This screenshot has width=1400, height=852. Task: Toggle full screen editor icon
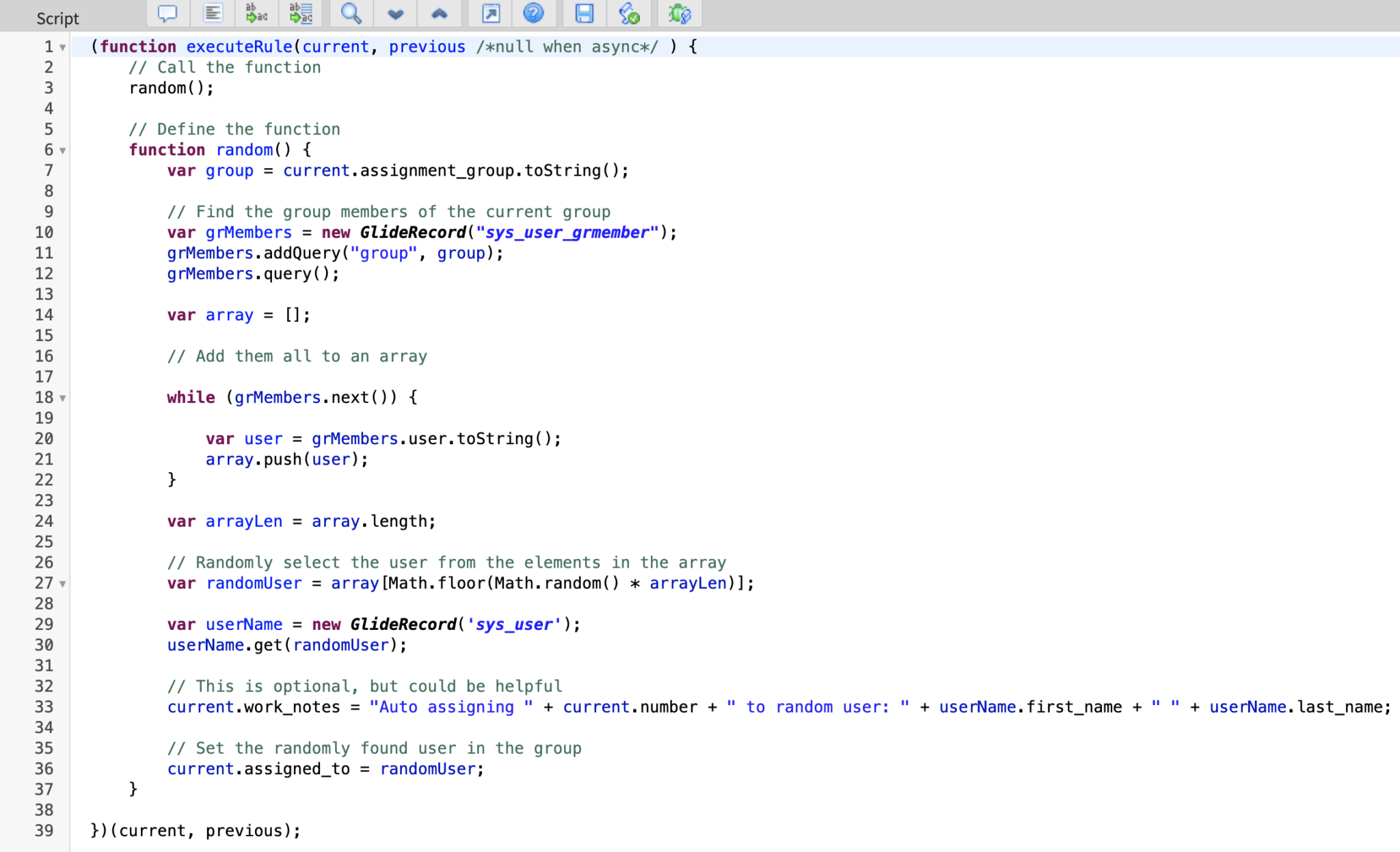[x=491, y=14]
